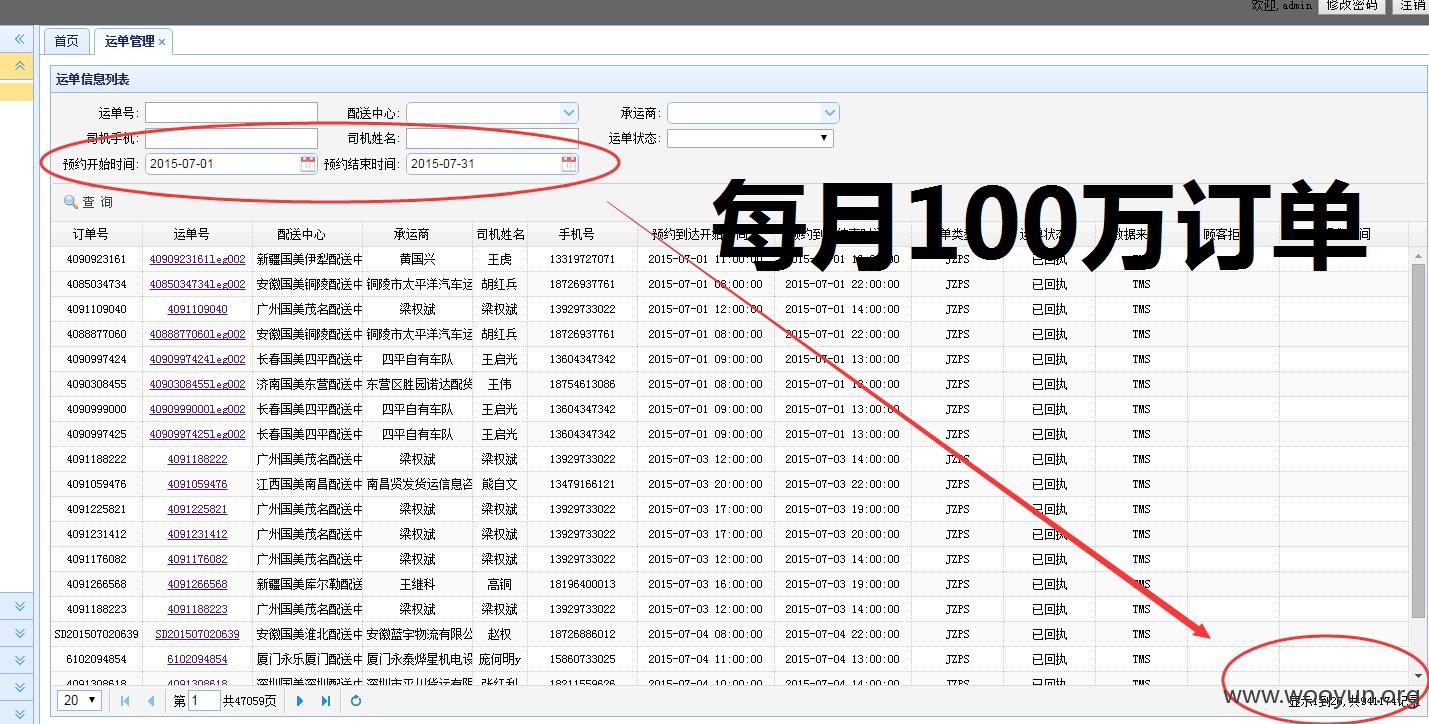The image size is (1429, 724).
Task: Click the 注销 logout button
Action: click(x=1412, y=5)
